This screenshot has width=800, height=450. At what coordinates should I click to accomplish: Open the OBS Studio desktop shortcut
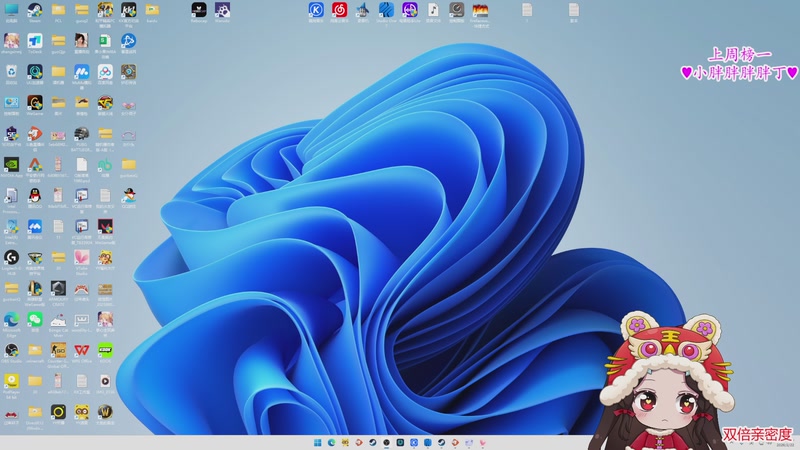coord(11,351)
